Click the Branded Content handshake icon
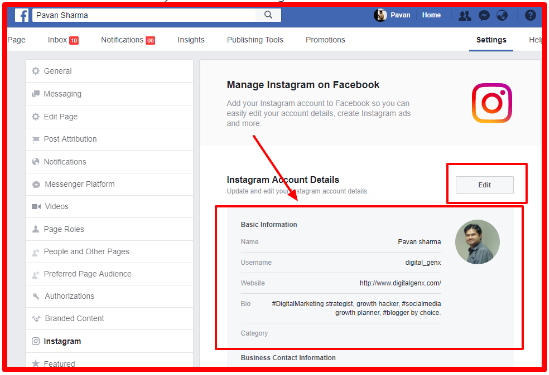Image resolution: width=549 pixels, height=375 pixels. (x=36, y=319)
